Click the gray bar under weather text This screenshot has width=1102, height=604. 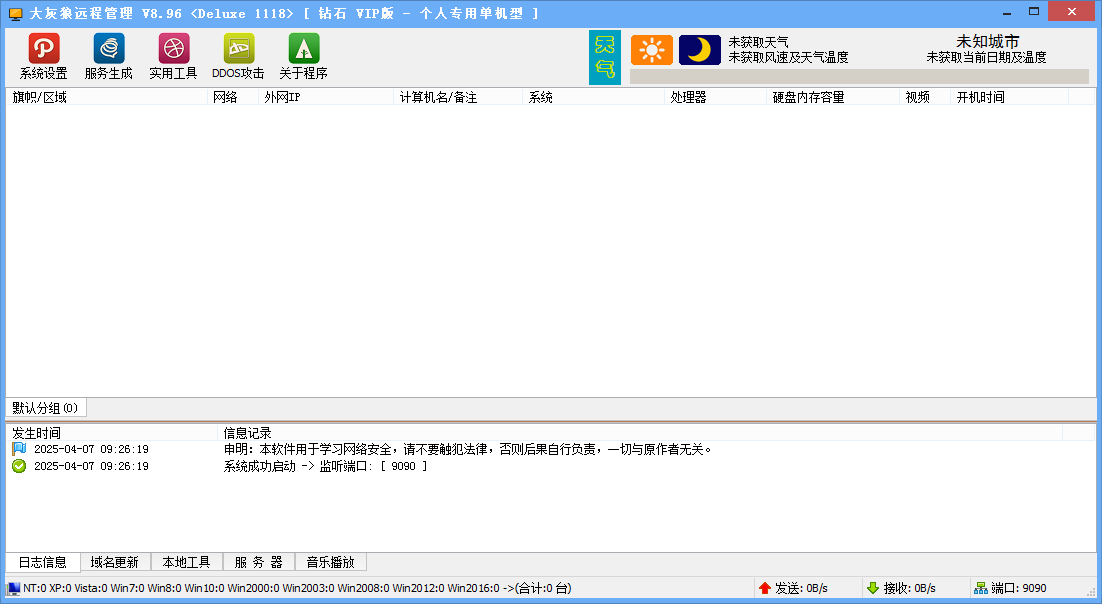click(x=858, y=76)
